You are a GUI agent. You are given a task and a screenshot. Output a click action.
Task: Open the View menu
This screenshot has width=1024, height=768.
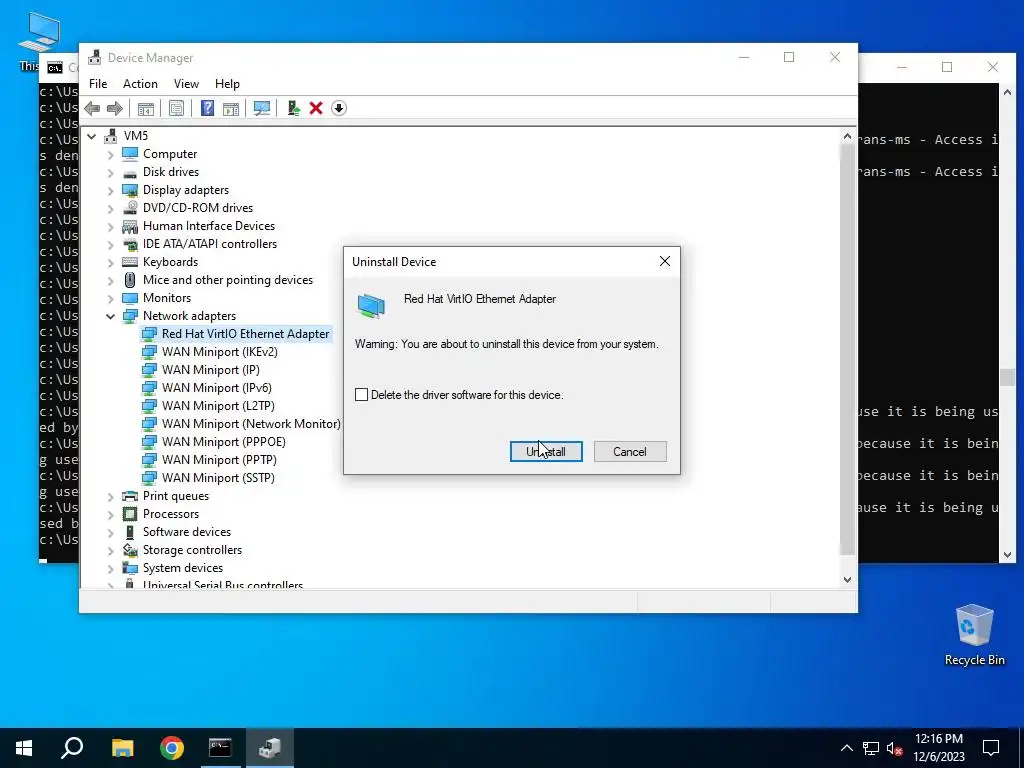click(x=186, y=84)
